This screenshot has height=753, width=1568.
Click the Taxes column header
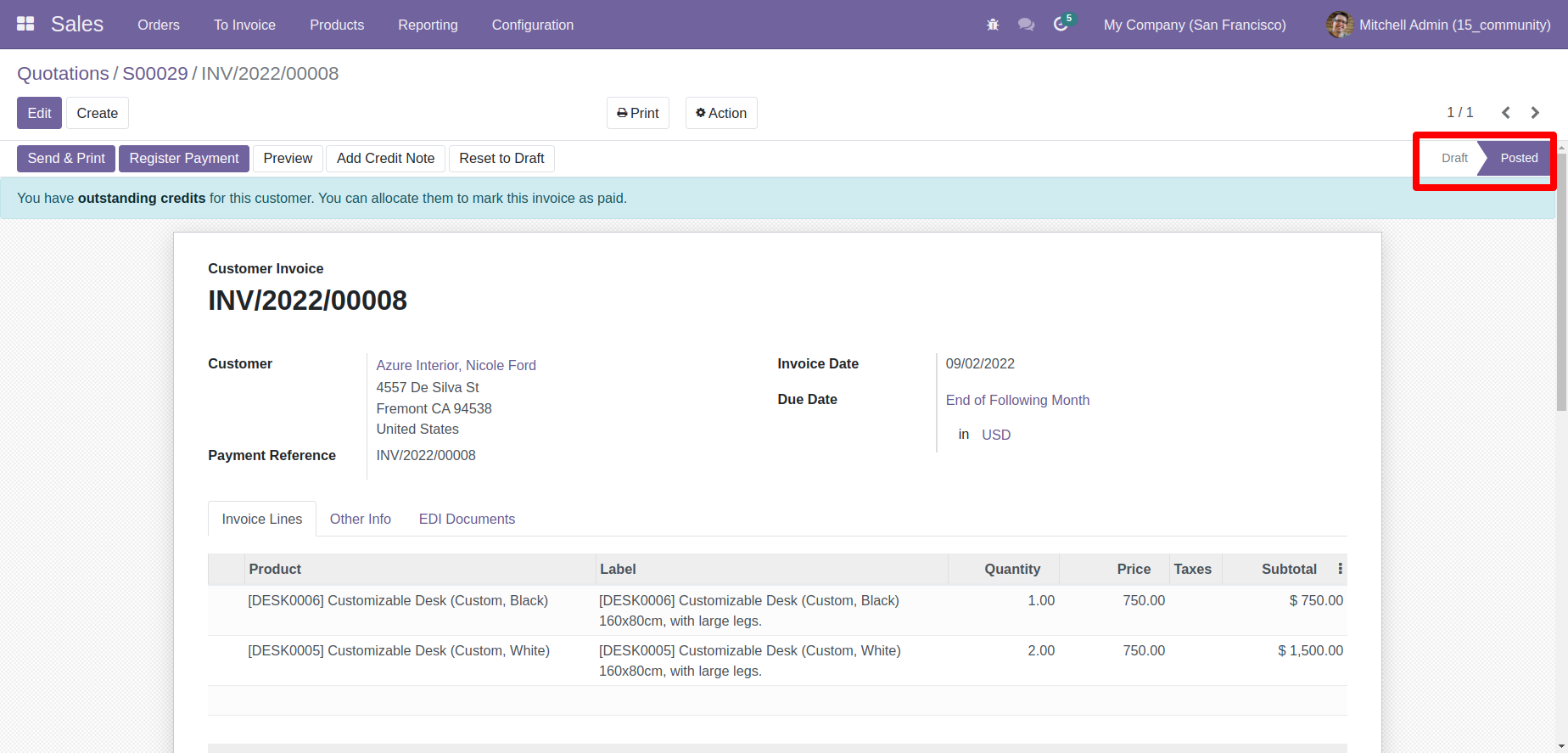pyautogui.click(x=1196, y=569)
